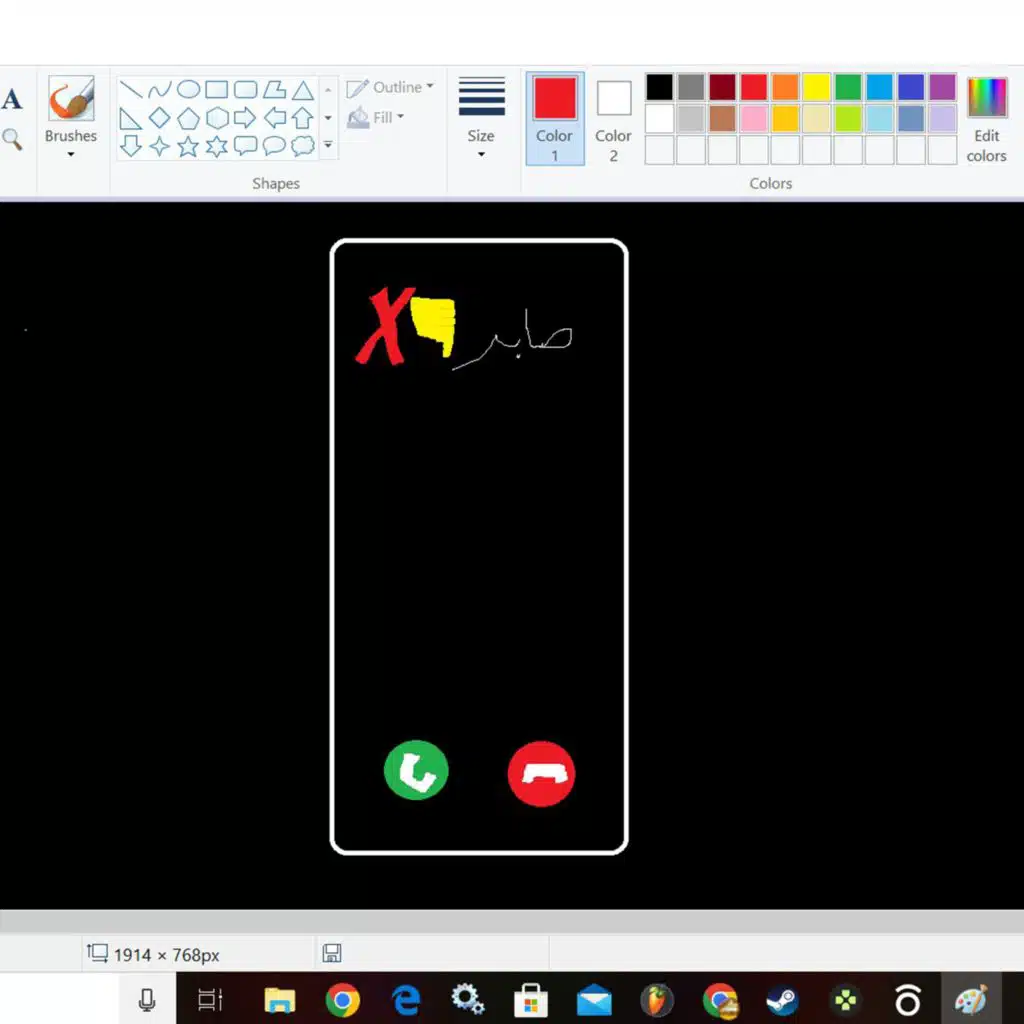
Task: Select the Magnifier tool
Action: click(x=12, y=139)
